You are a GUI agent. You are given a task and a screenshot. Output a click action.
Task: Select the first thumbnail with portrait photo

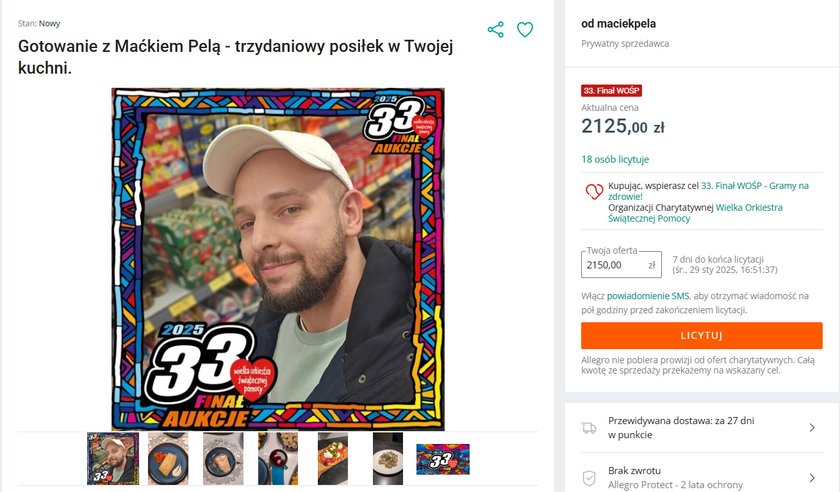point(113,459)
